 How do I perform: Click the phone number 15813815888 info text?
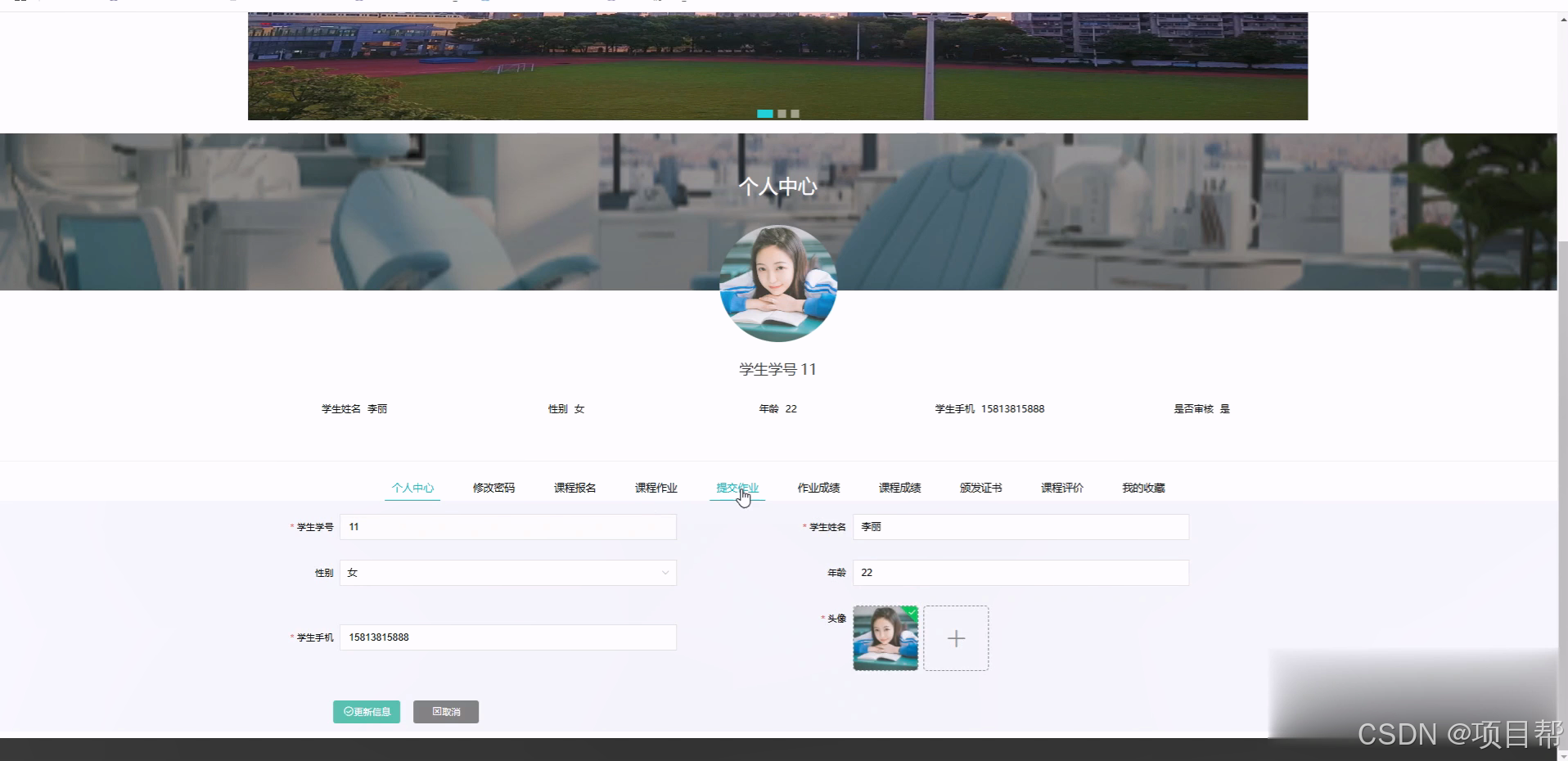click(1012, 409)
